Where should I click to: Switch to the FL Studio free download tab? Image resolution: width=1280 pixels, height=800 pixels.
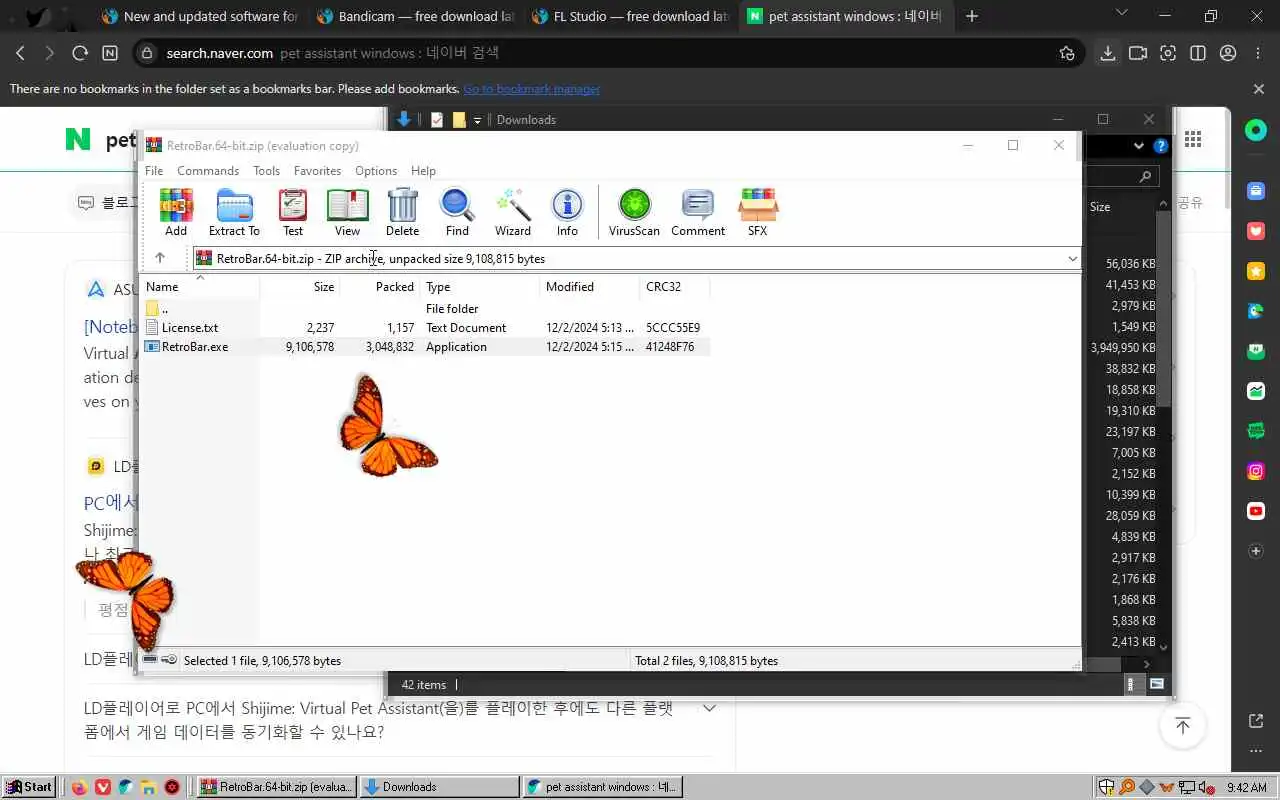(631, 16)
